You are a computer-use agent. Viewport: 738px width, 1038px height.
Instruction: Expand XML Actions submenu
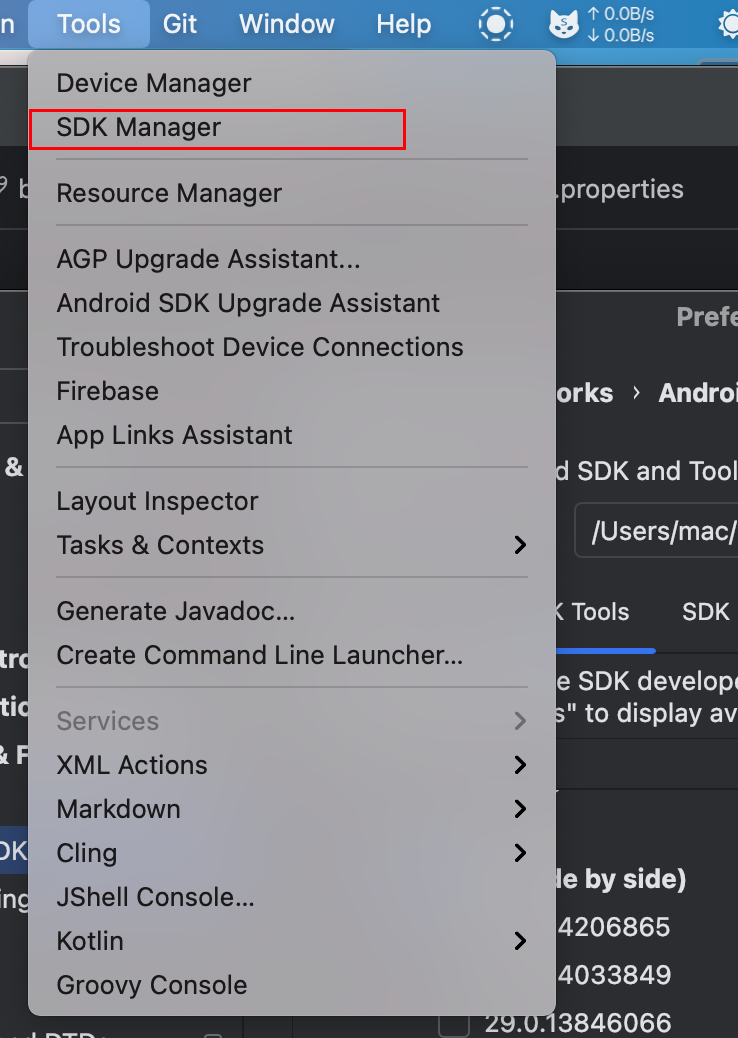click(x=292, y=765)
